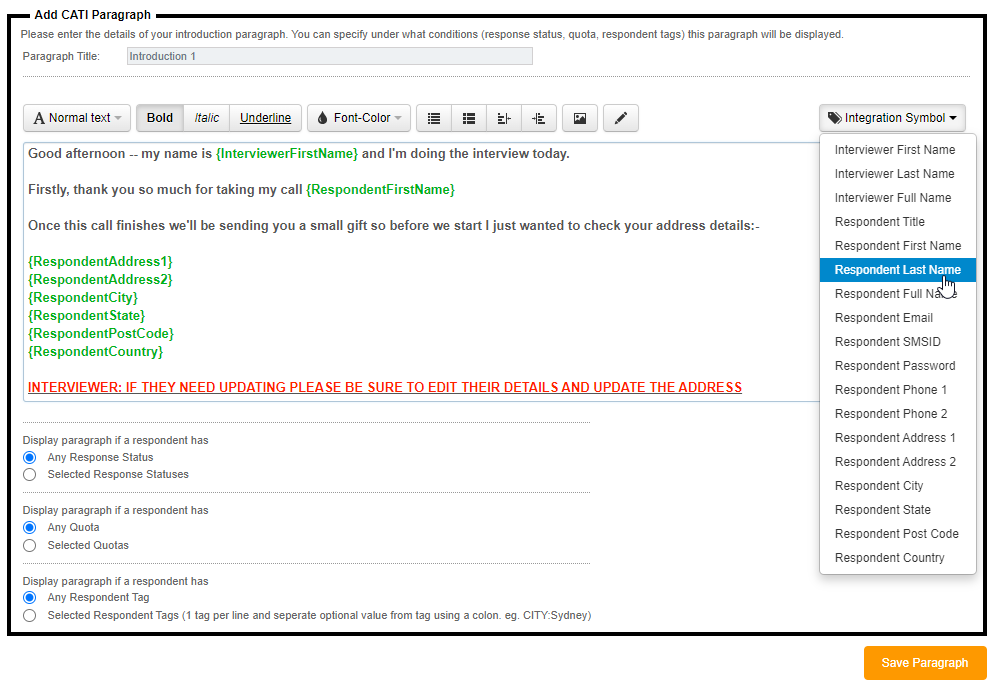Choose Selected Response Statuses option
This screenshot has height=689, width=994.
click(x=30, y=474)
